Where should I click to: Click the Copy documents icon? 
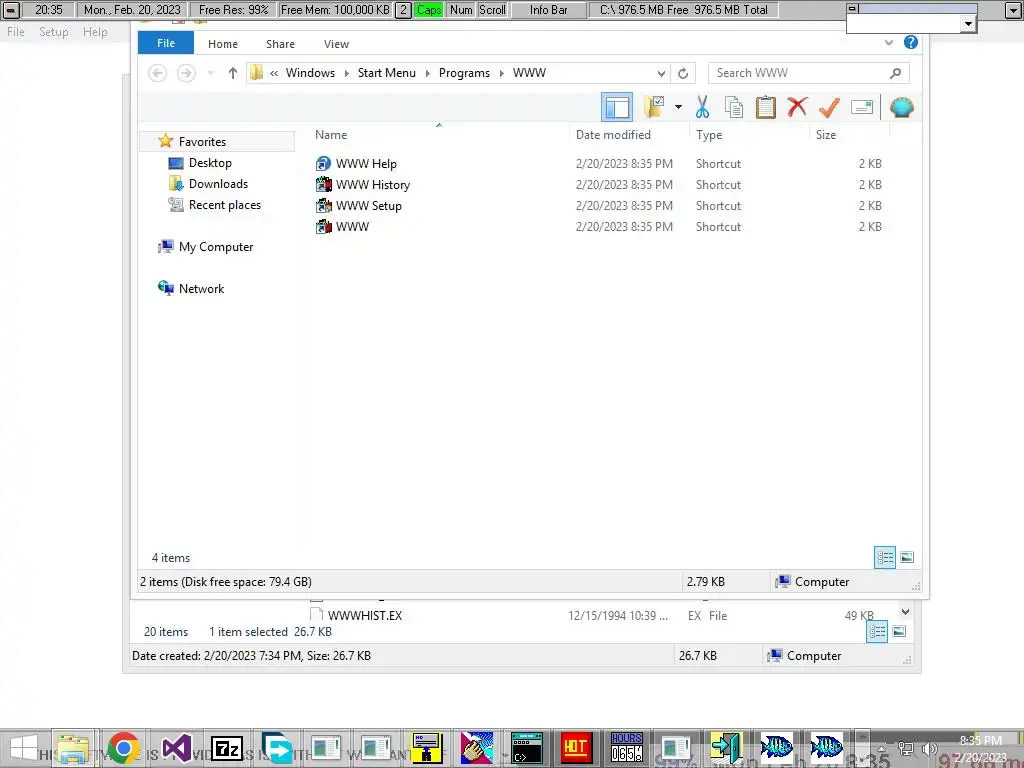(x=734, y=107)
